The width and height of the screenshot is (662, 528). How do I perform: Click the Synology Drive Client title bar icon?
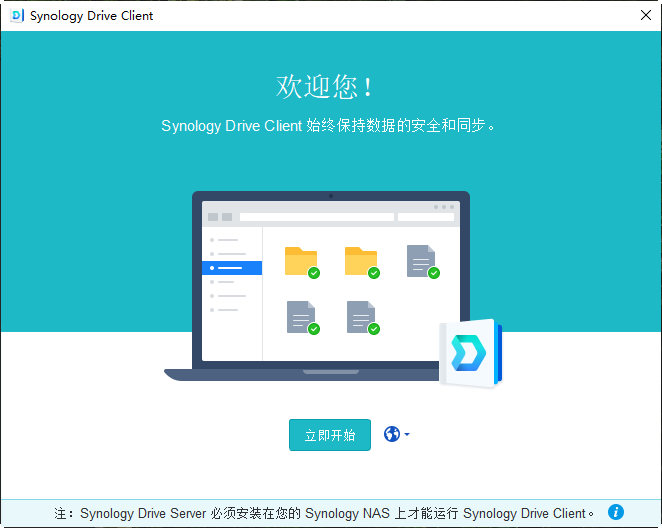point(17,16)
